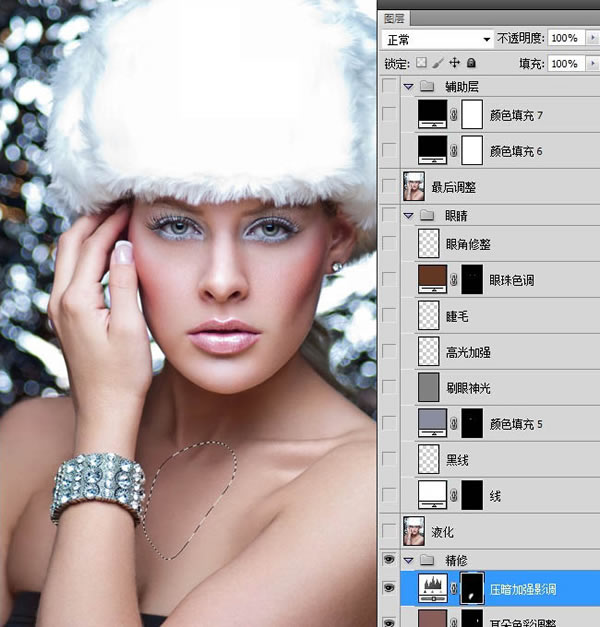Select the 液化 layer name
Viewport: 600px width, 627px height.
click(442, 532)
